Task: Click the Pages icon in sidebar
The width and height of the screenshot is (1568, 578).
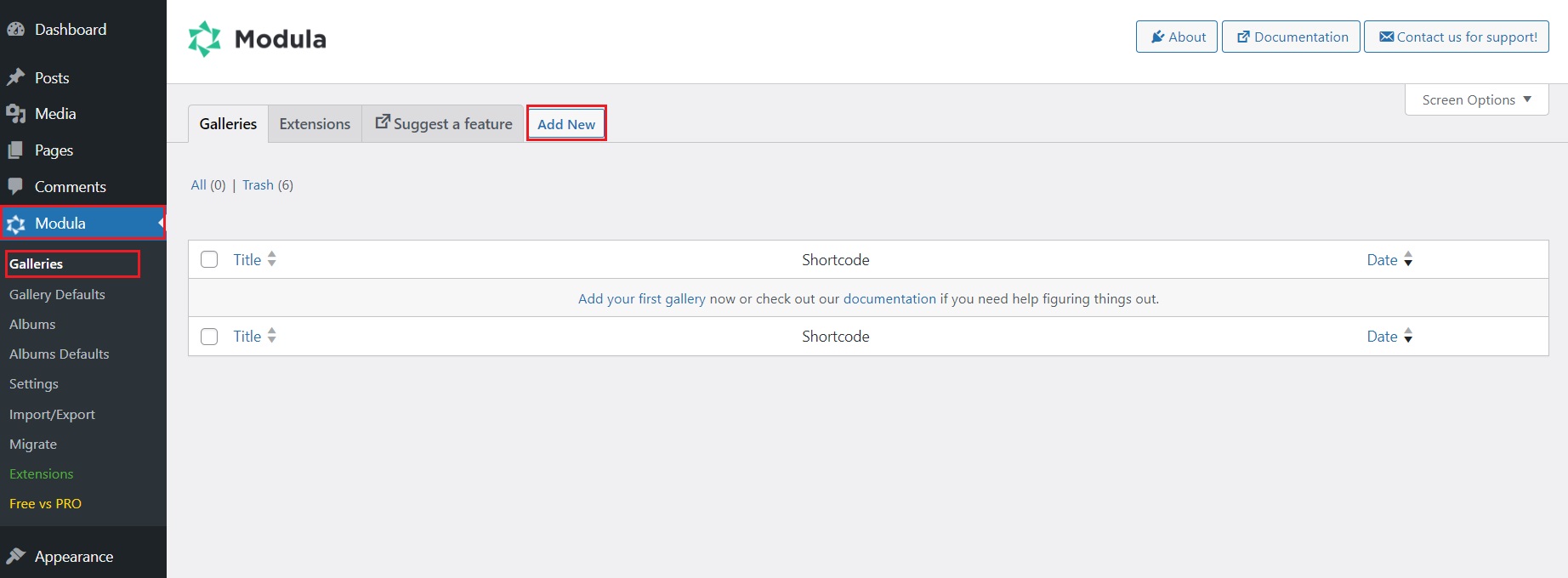Action: (x=15, y=150)
